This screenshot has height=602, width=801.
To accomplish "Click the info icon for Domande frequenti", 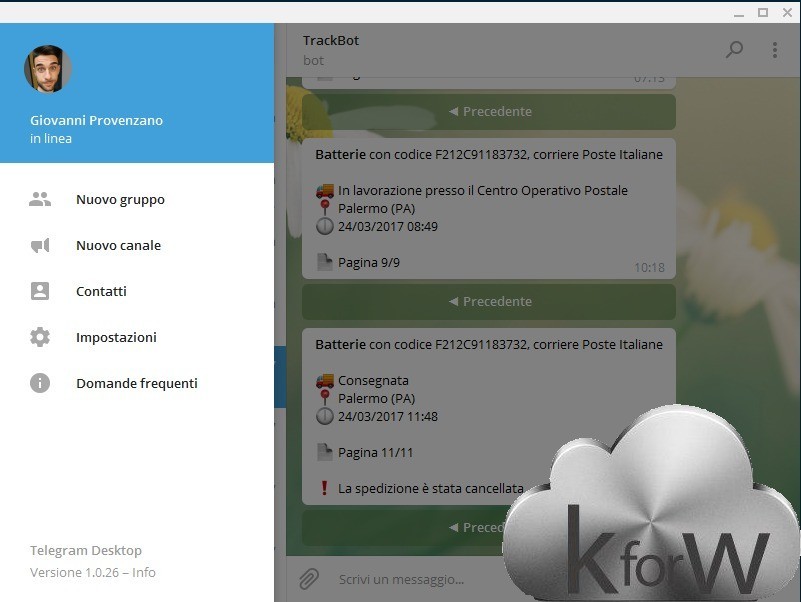I will tap(40, 383).
